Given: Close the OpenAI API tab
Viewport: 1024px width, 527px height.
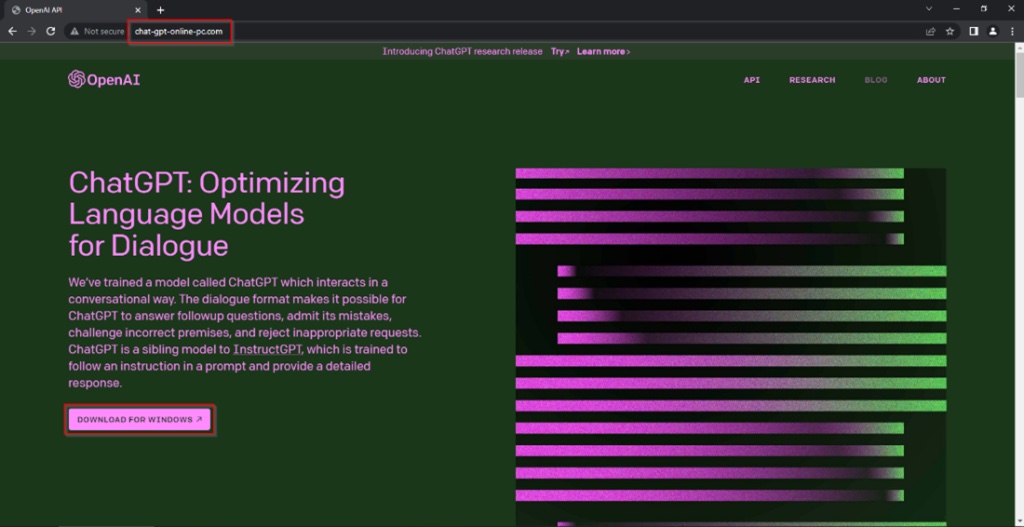Looking at the screenshot, I should point(138,10).
